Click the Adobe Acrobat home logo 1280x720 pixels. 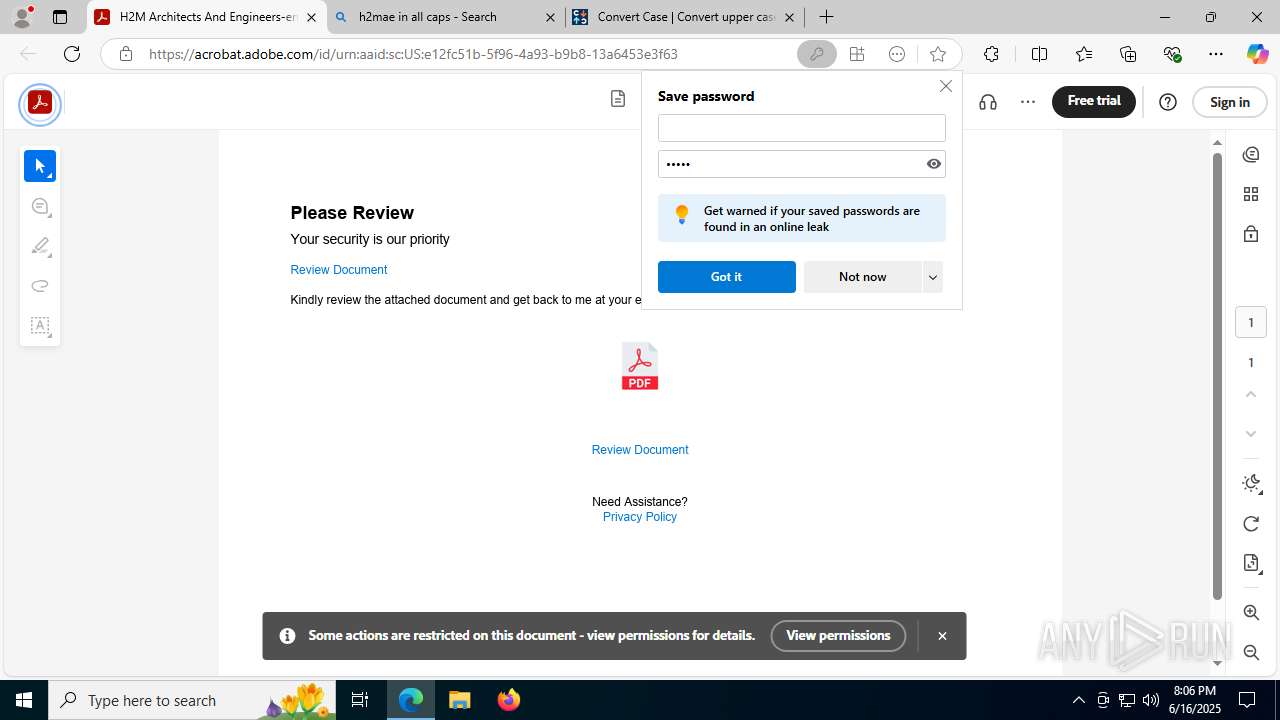point(40,104)
